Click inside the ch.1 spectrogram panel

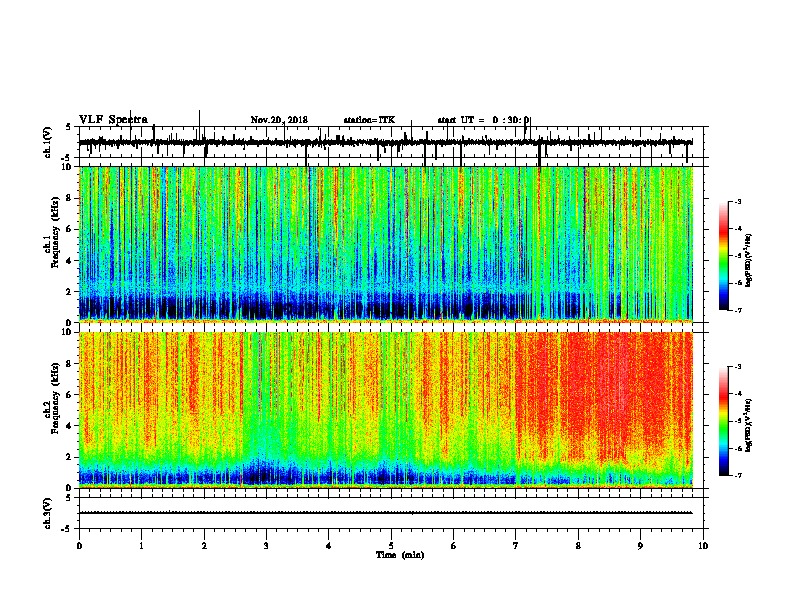[386, 244]
